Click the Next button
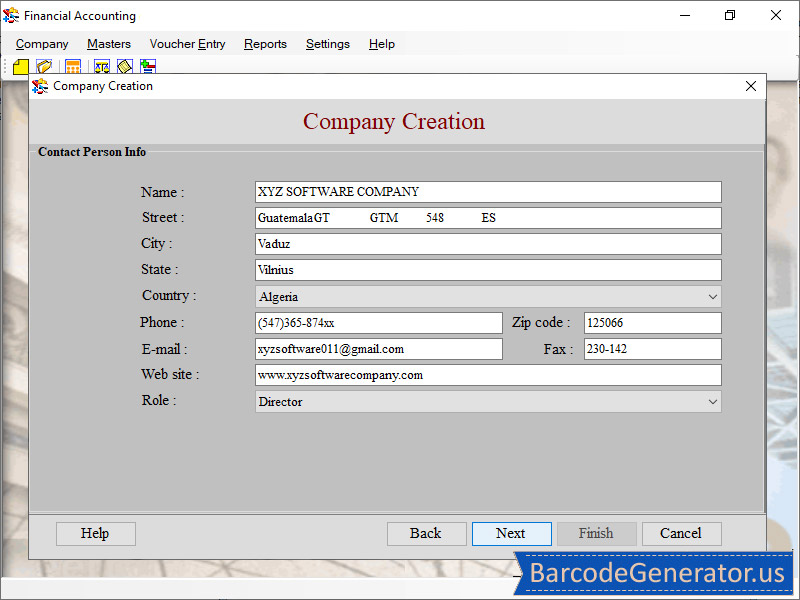 [511, 533]
